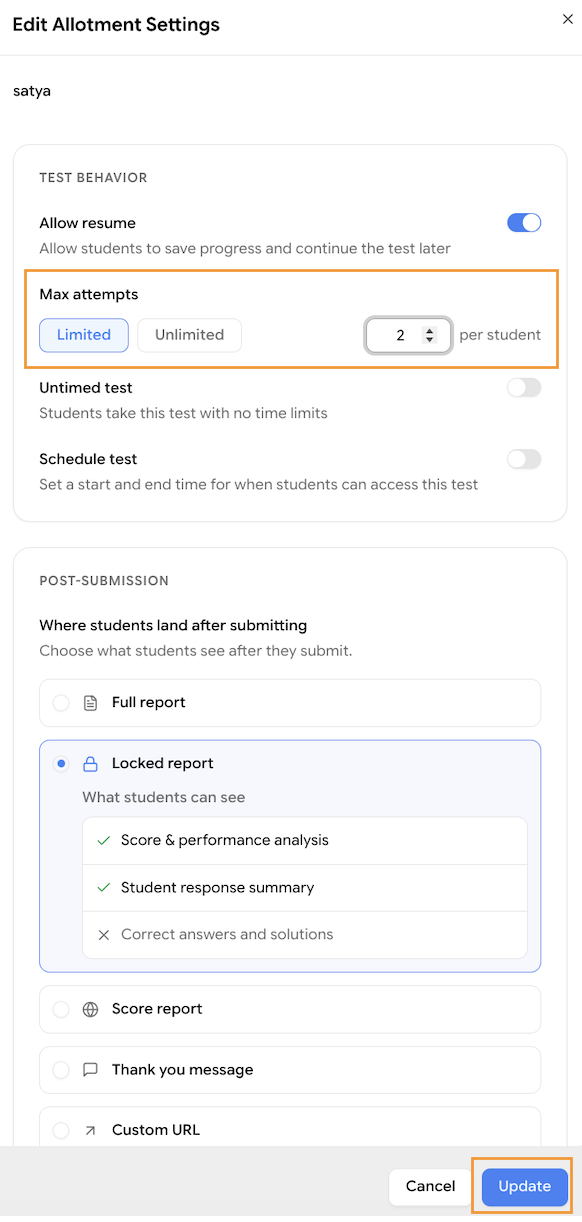
Task: Click the Full report document icon
Action: point(90,703)
